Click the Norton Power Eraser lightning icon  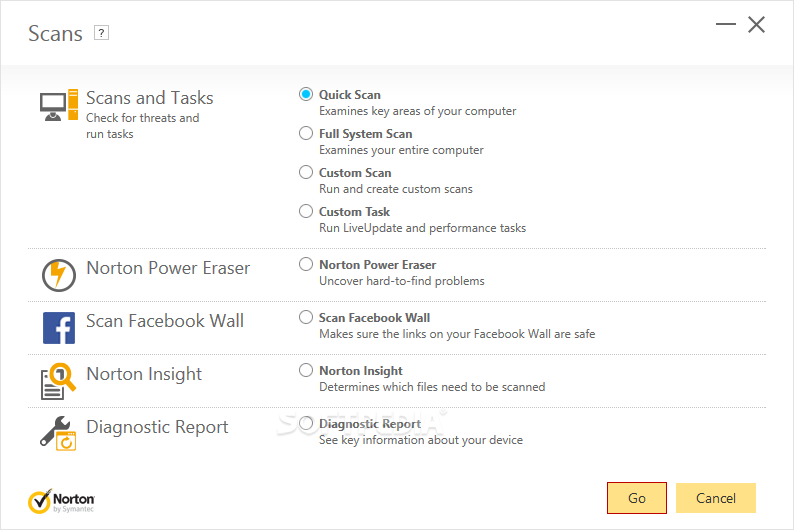tap(59, 275)
